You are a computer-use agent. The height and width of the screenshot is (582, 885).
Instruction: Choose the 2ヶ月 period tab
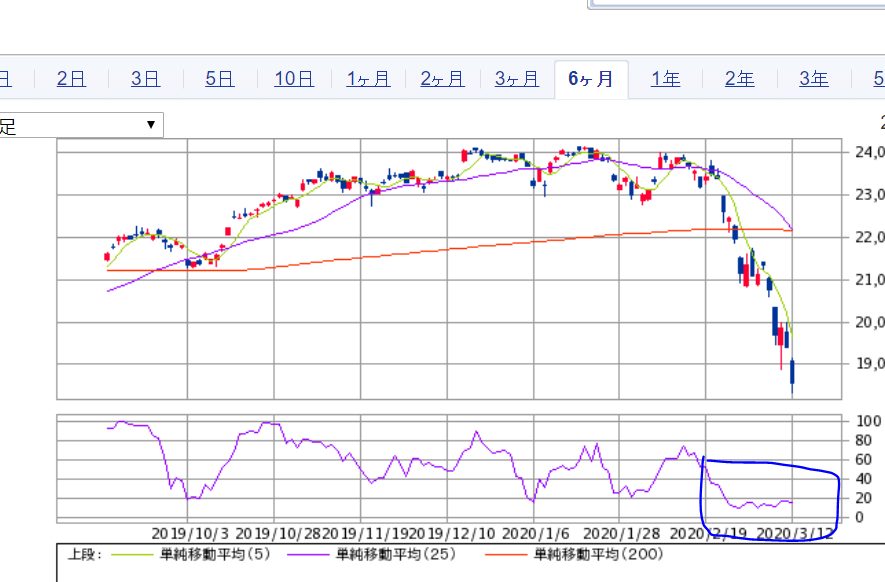click(x=442, y=79)
